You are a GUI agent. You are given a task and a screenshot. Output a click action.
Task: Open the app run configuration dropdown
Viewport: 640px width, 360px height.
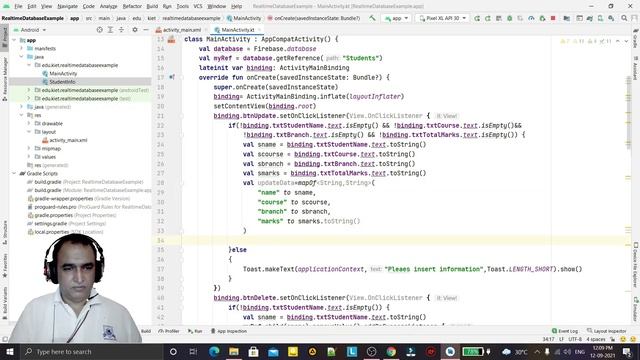point(396,18)
